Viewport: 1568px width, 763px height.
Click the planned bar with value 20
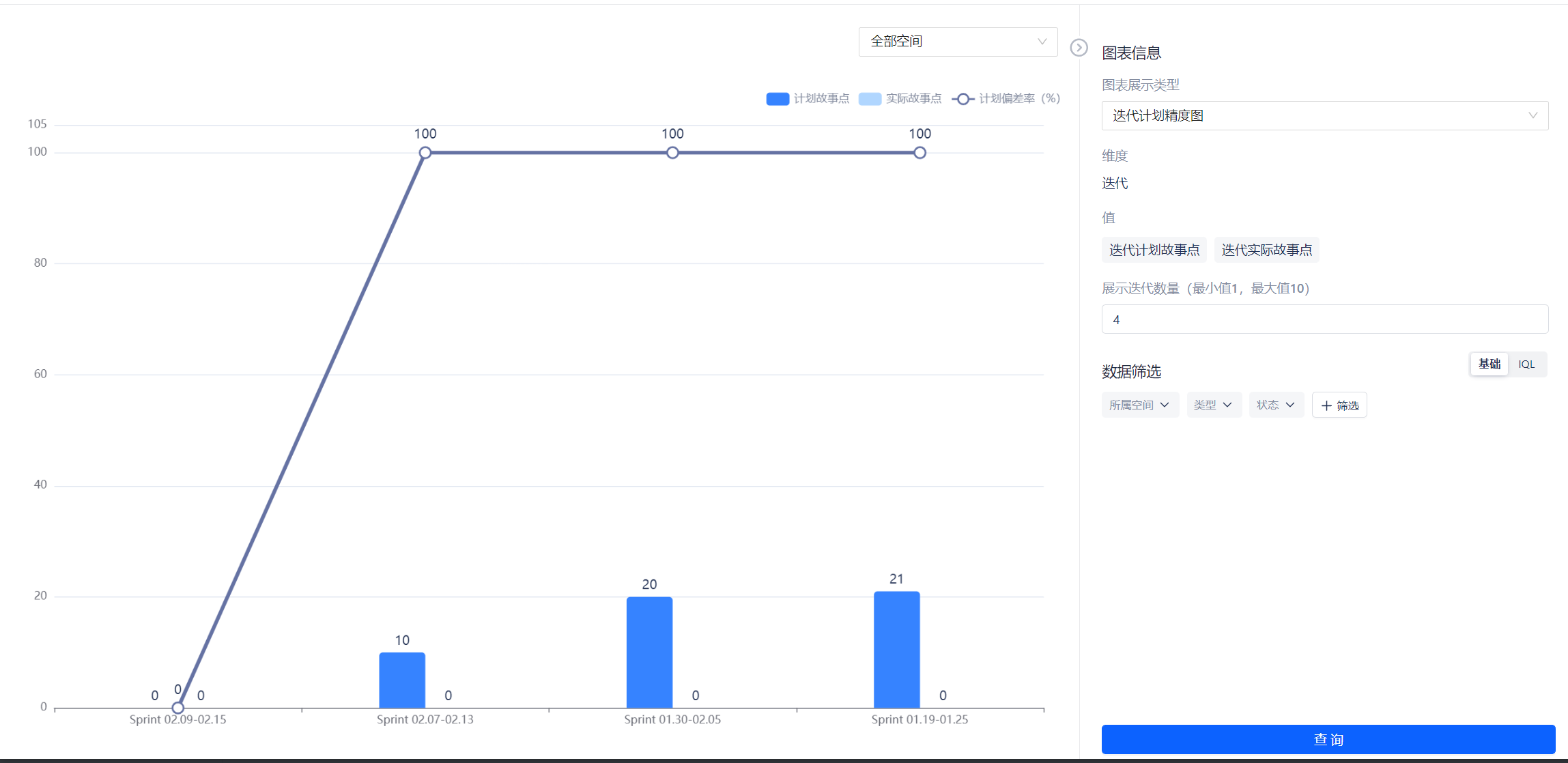pos(649,652)
